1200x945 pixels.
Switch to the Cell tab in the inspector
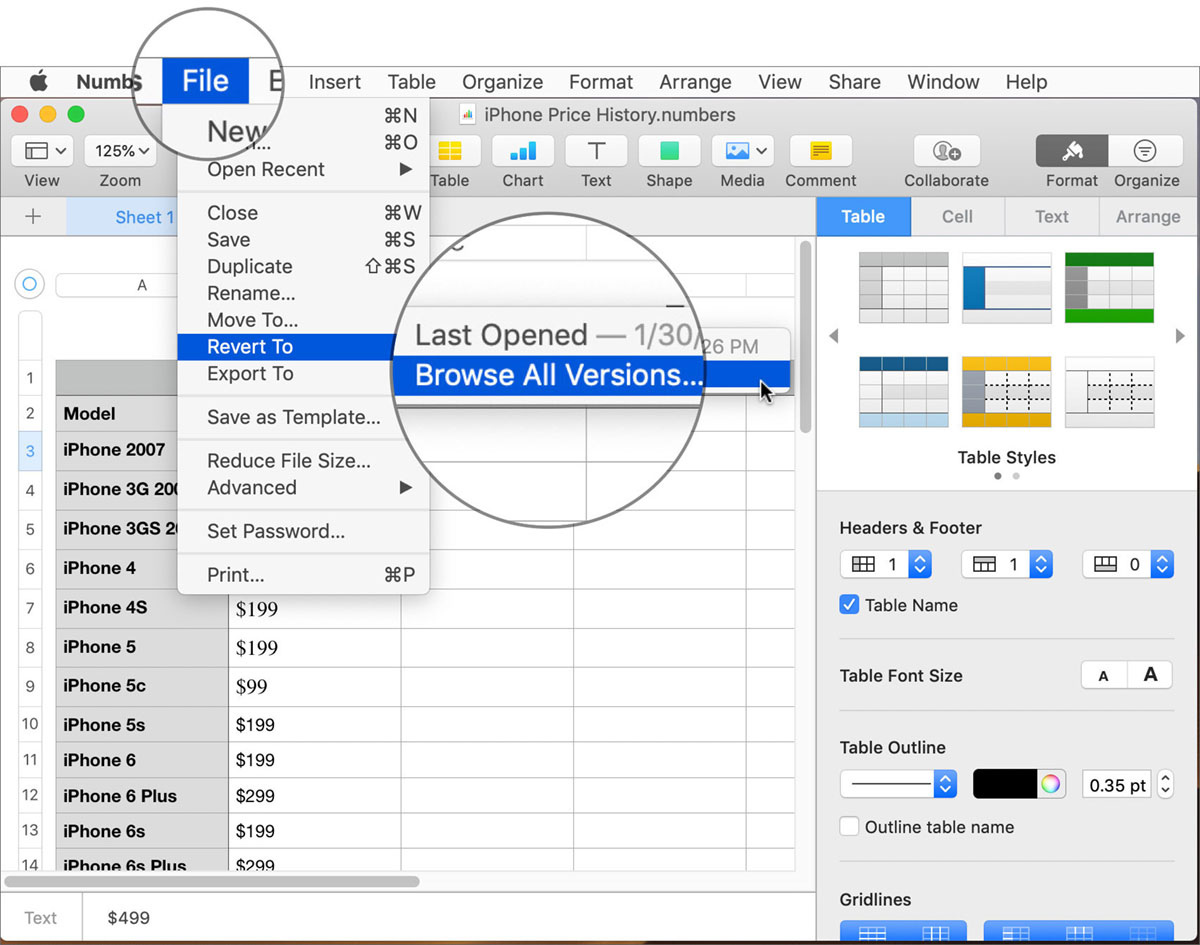[x=956, y=216]
